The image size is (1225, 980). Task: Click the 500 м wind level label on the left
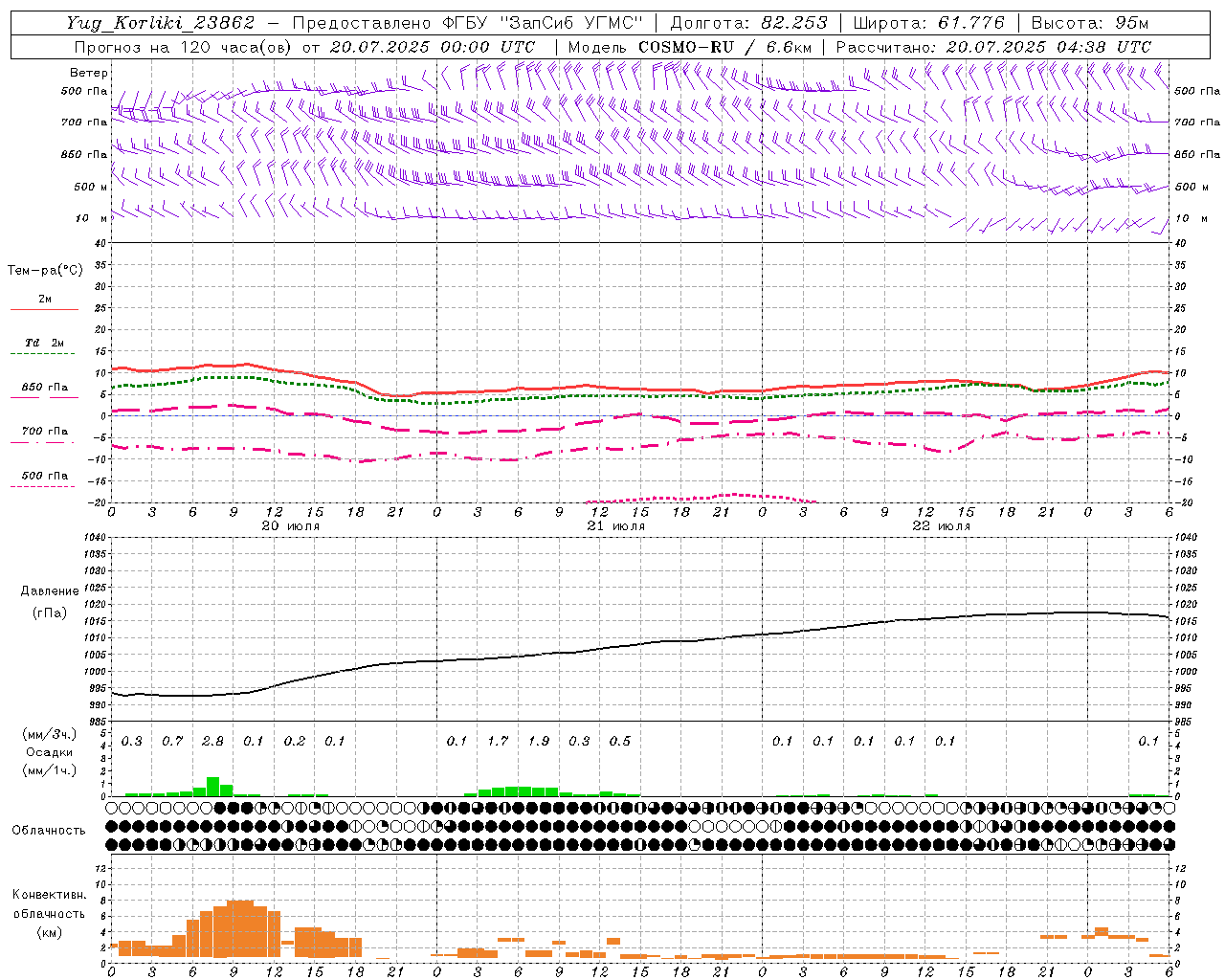[91, 187]
